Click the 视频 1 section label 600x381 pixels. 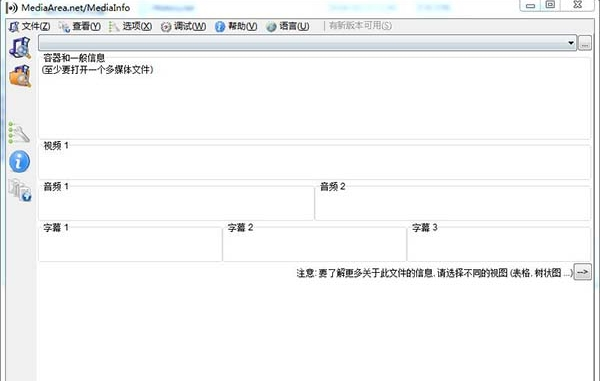(56, 145)
